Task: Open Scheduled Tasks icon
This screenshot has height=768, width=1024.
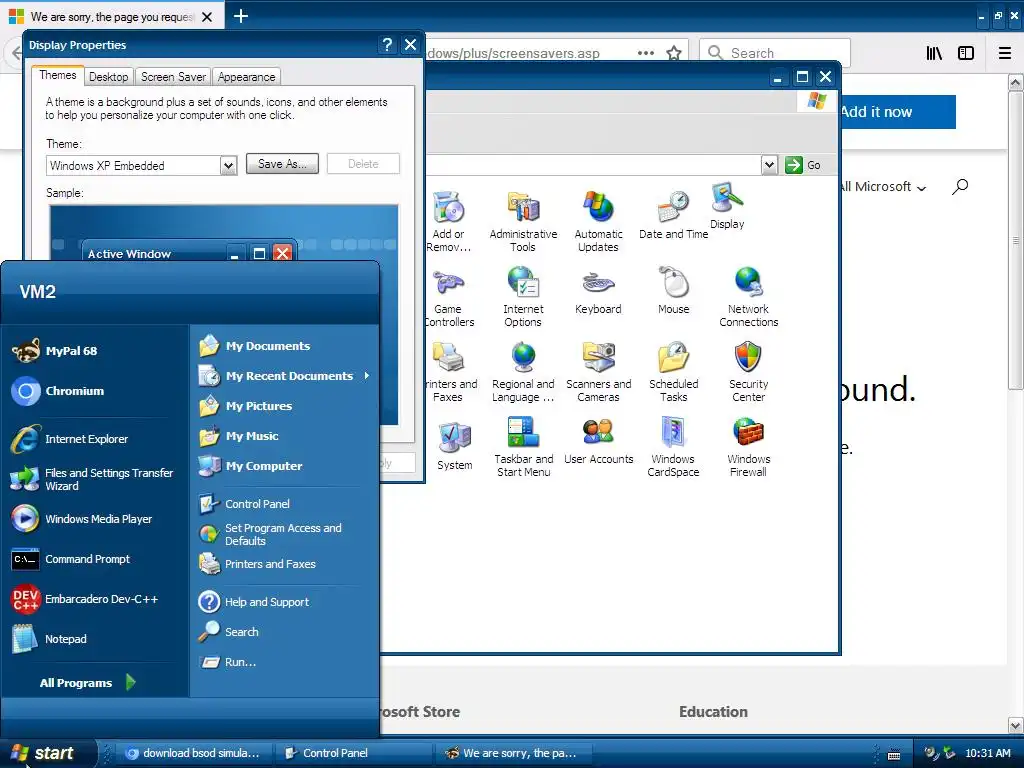Action: (673, 372)
